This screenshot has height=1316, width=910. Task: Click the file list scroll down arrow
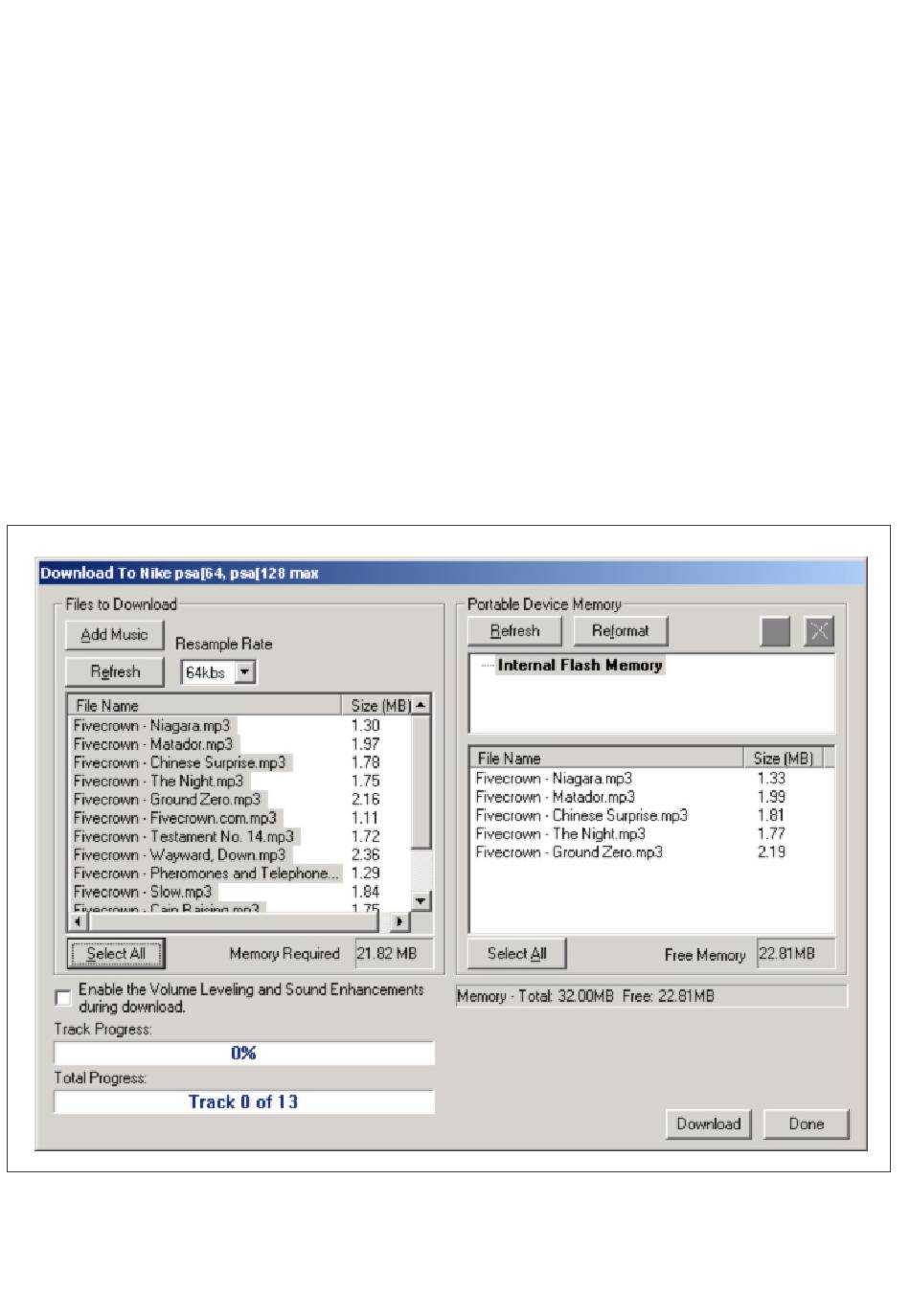click(421, 900)
